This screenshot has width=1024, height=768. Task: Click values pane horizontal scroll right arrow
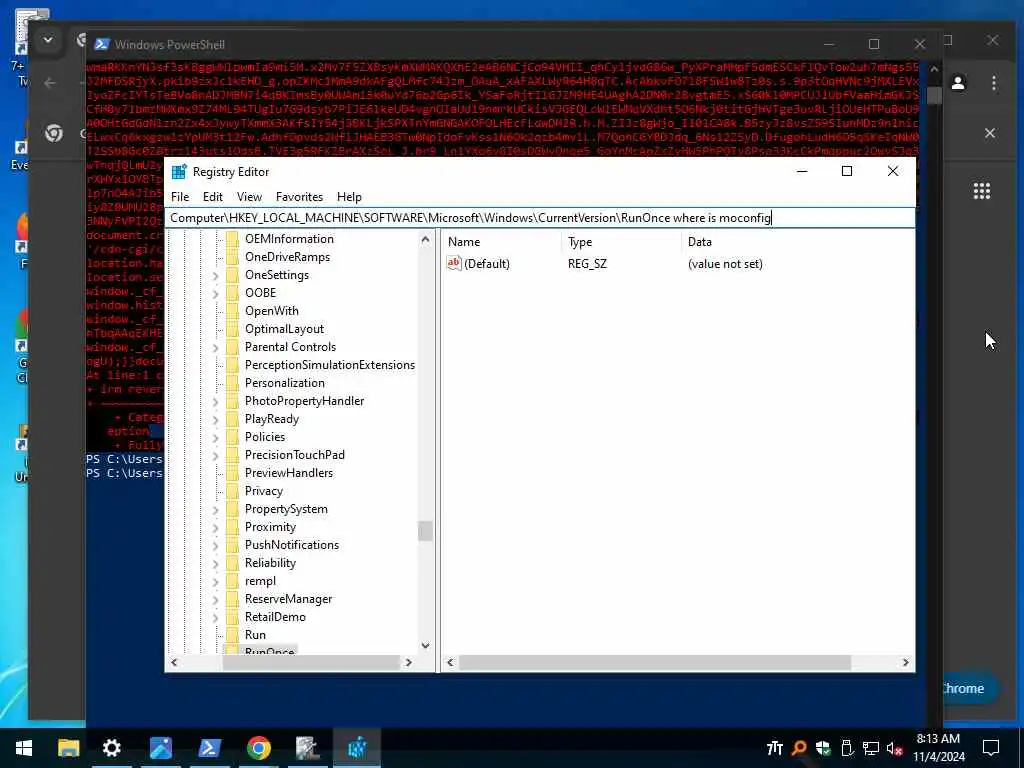(x=905, y=662)
